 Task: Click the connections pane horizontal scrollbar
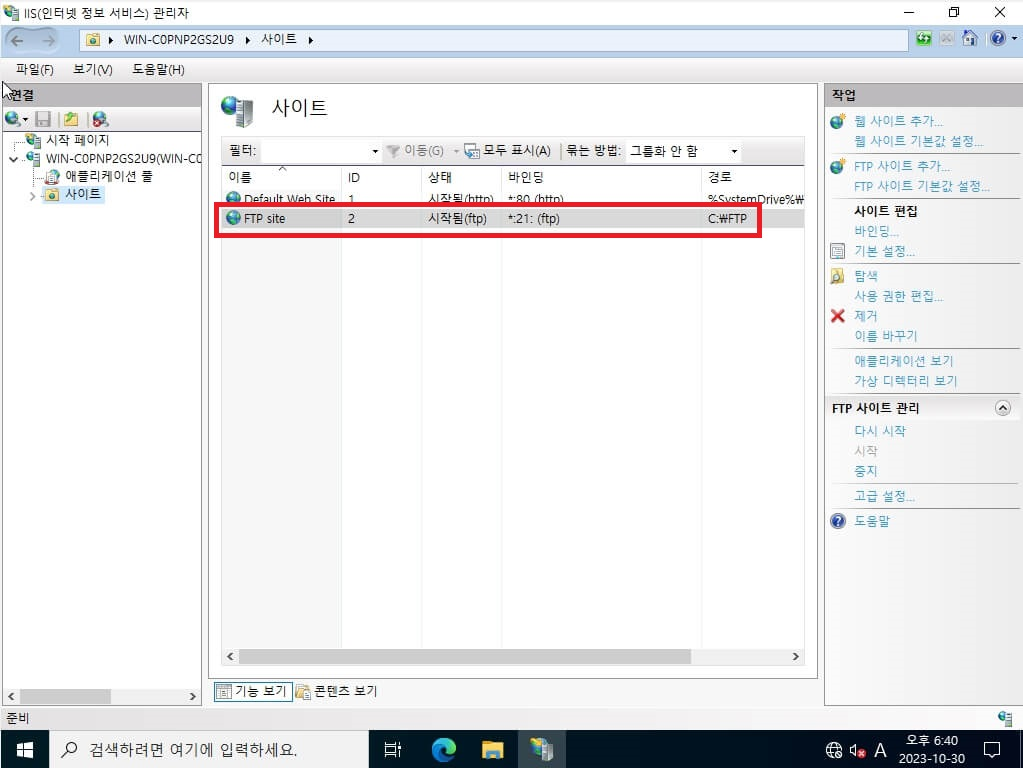65,697
